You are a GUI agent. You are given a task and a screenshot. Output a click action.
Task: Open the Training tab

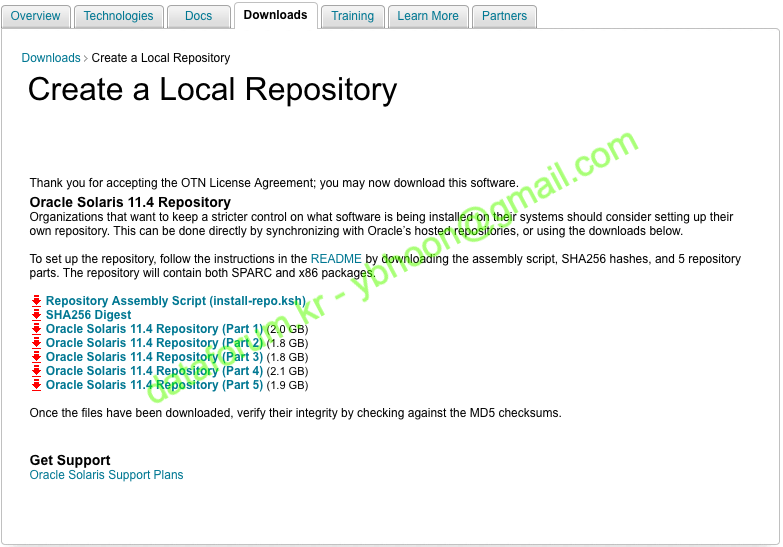click(353, 16)
